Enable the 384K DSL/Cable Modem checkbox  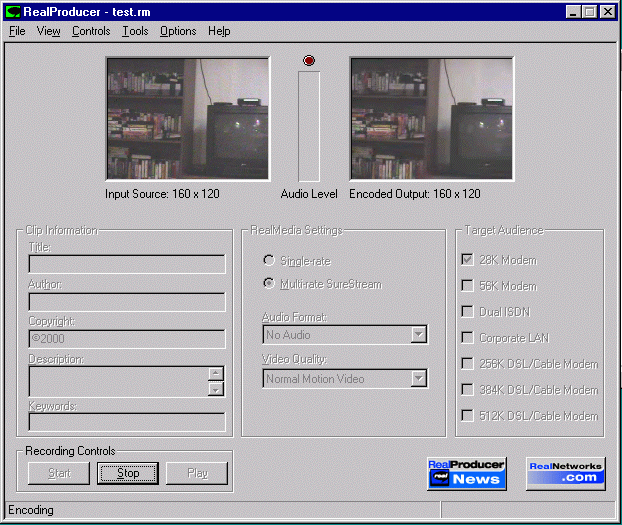467,390
